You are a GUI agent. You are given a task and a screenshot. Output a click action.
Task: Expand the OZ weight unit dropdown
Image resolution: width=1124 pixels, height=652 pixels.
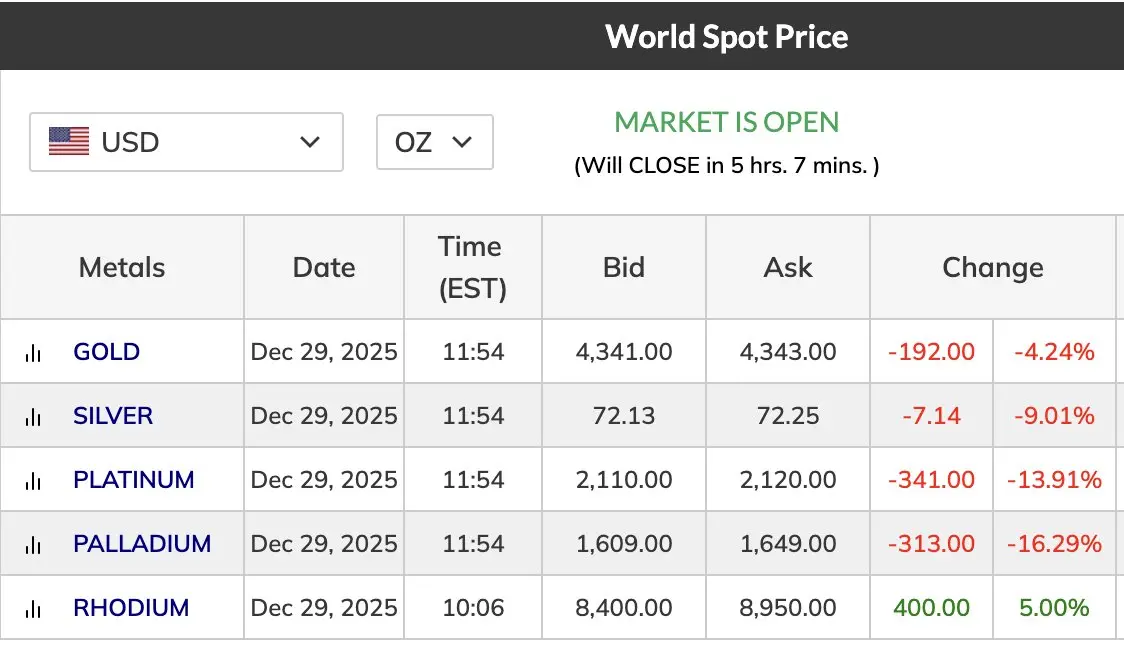click(434, 142)
